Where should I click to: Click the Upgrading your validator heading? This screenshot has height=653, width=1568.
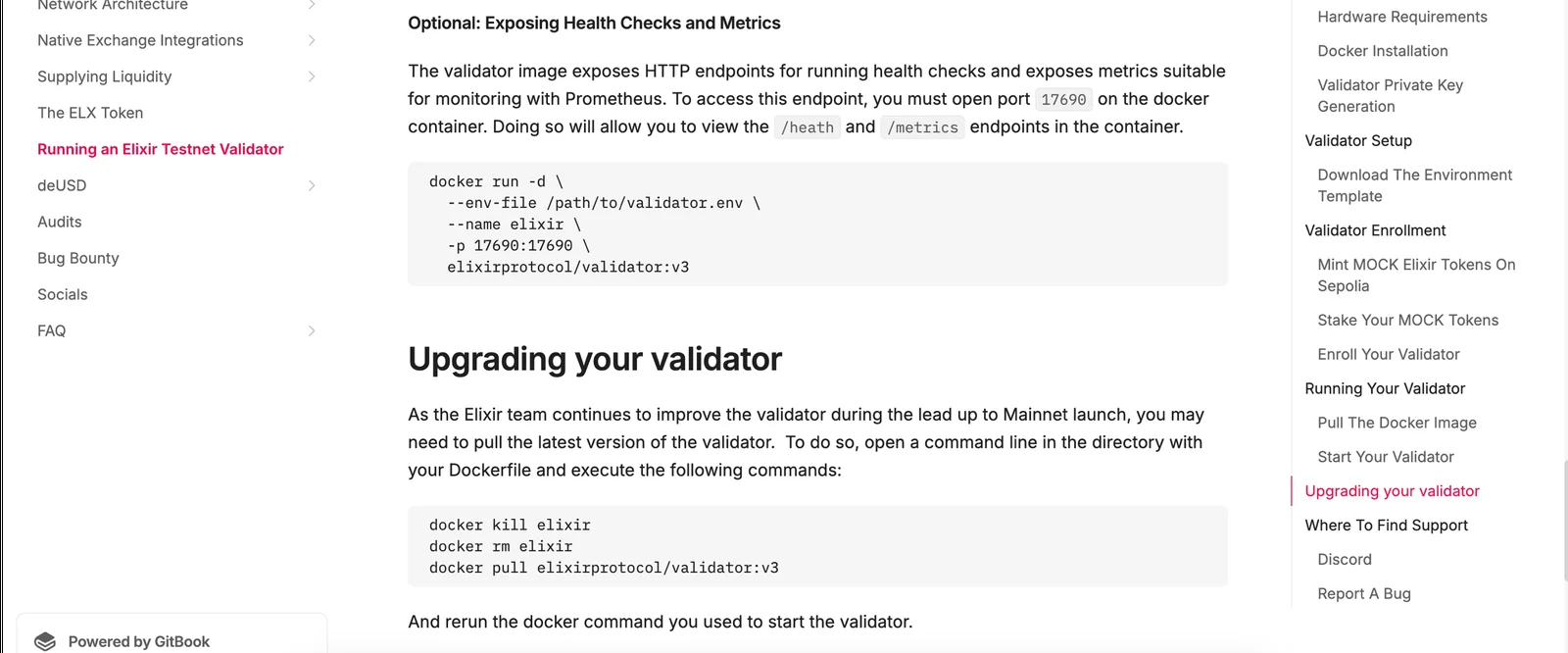click(x=595, y=359)
